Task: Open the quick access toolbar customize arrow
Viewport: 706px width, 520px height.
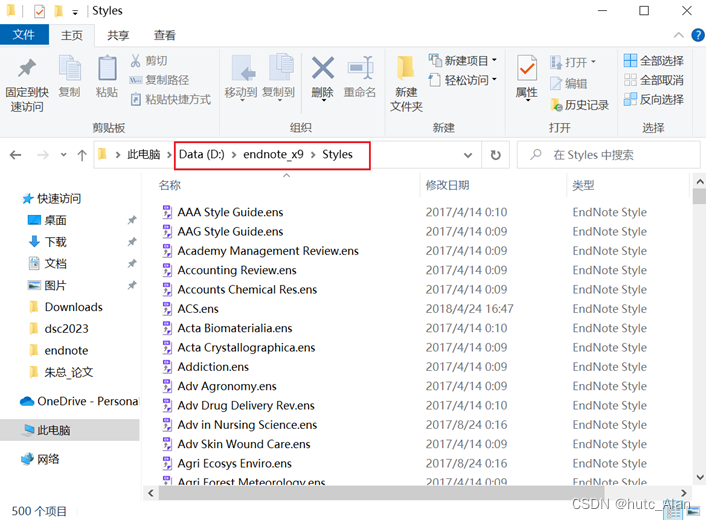Action: pyautogui.click(x=75, y=12)
